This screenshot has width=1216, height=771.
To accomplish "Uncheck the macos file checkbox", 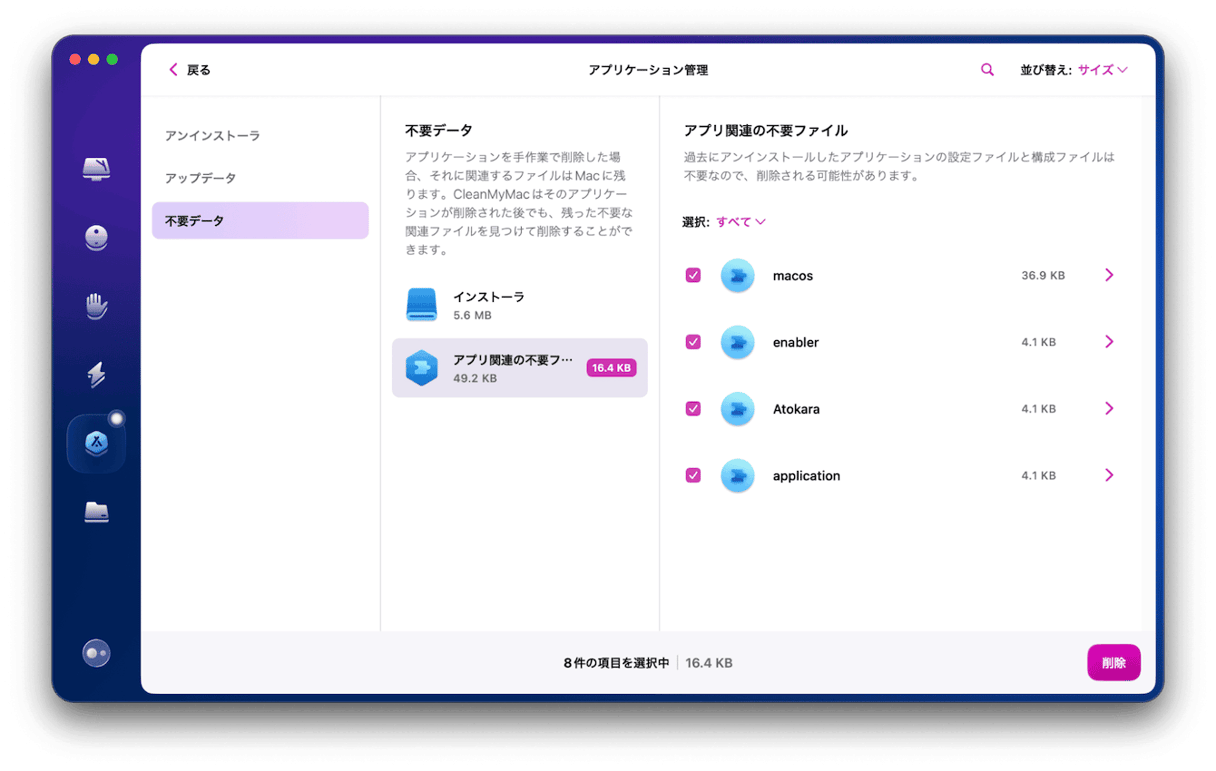I will (x=693, y=275).
